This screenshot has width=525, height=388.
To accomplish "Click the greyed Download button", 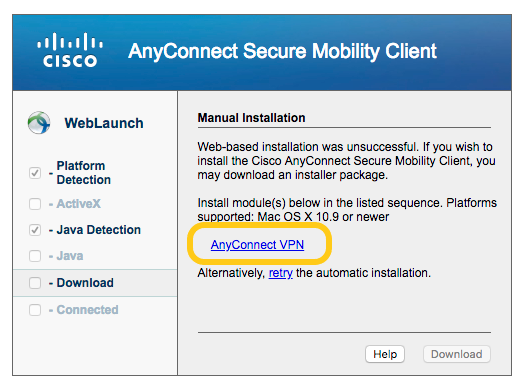I will pos(457,354).
